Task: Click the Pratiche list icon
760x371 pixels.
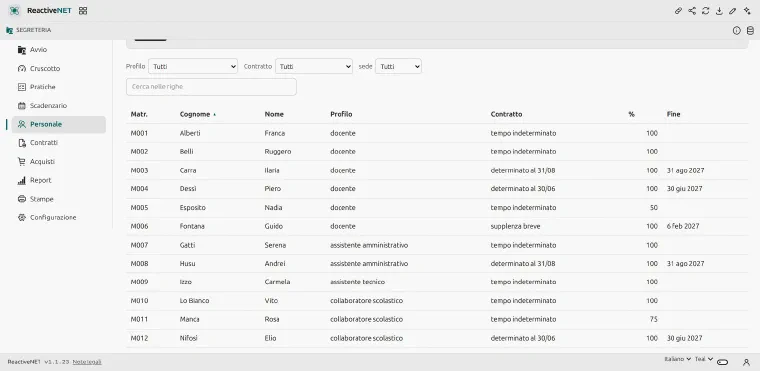Action: tap(21, 87)
